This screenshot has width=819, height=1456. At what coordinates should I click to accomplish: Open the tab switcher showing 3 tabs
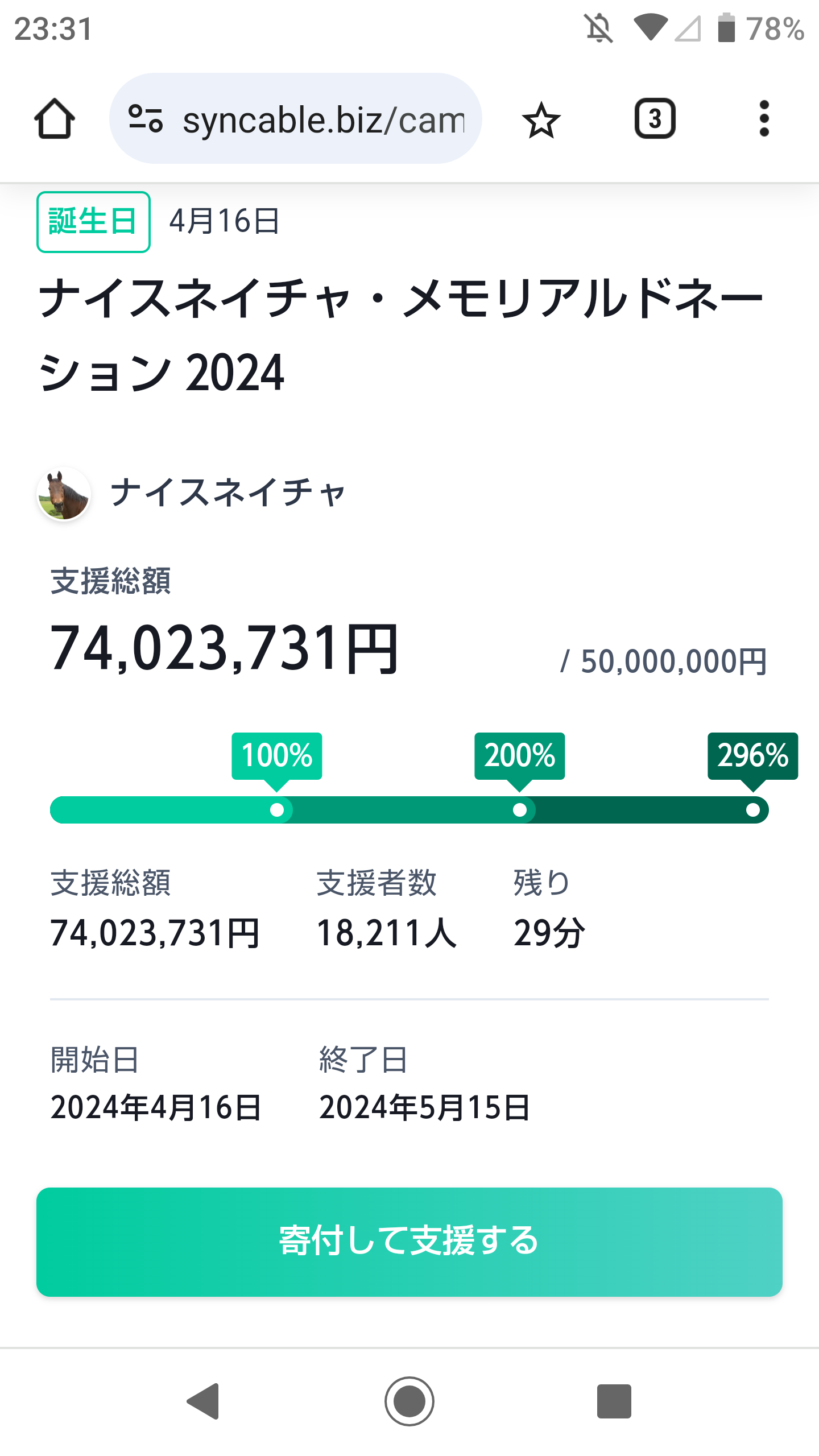[655, 119]
